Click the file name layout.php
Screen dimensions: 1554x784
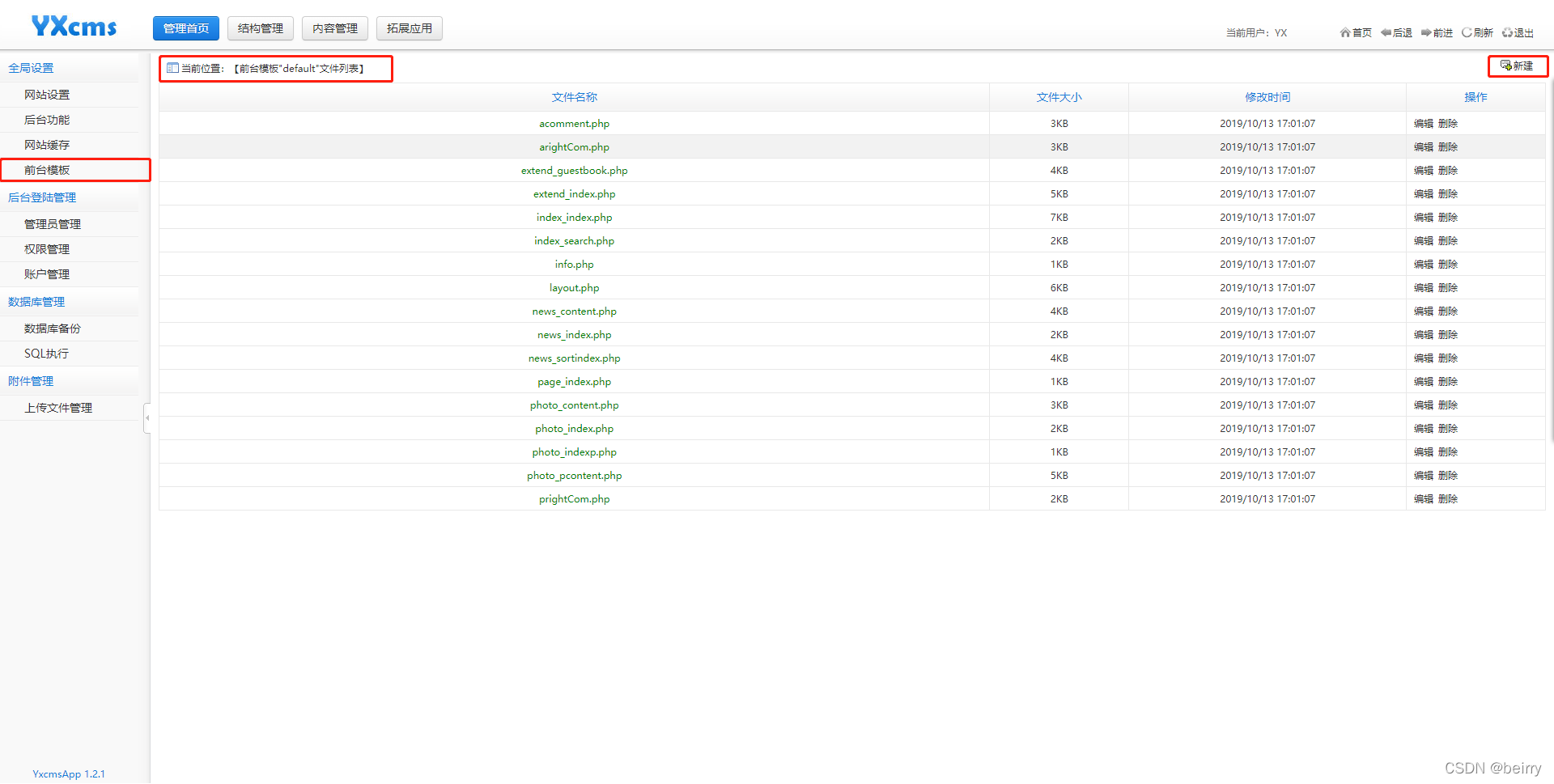tap(575, 288)
